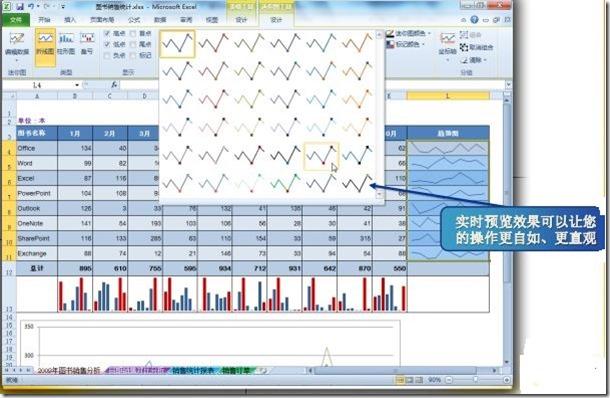Enable the 标记 markers checkbox

point(133,56)
